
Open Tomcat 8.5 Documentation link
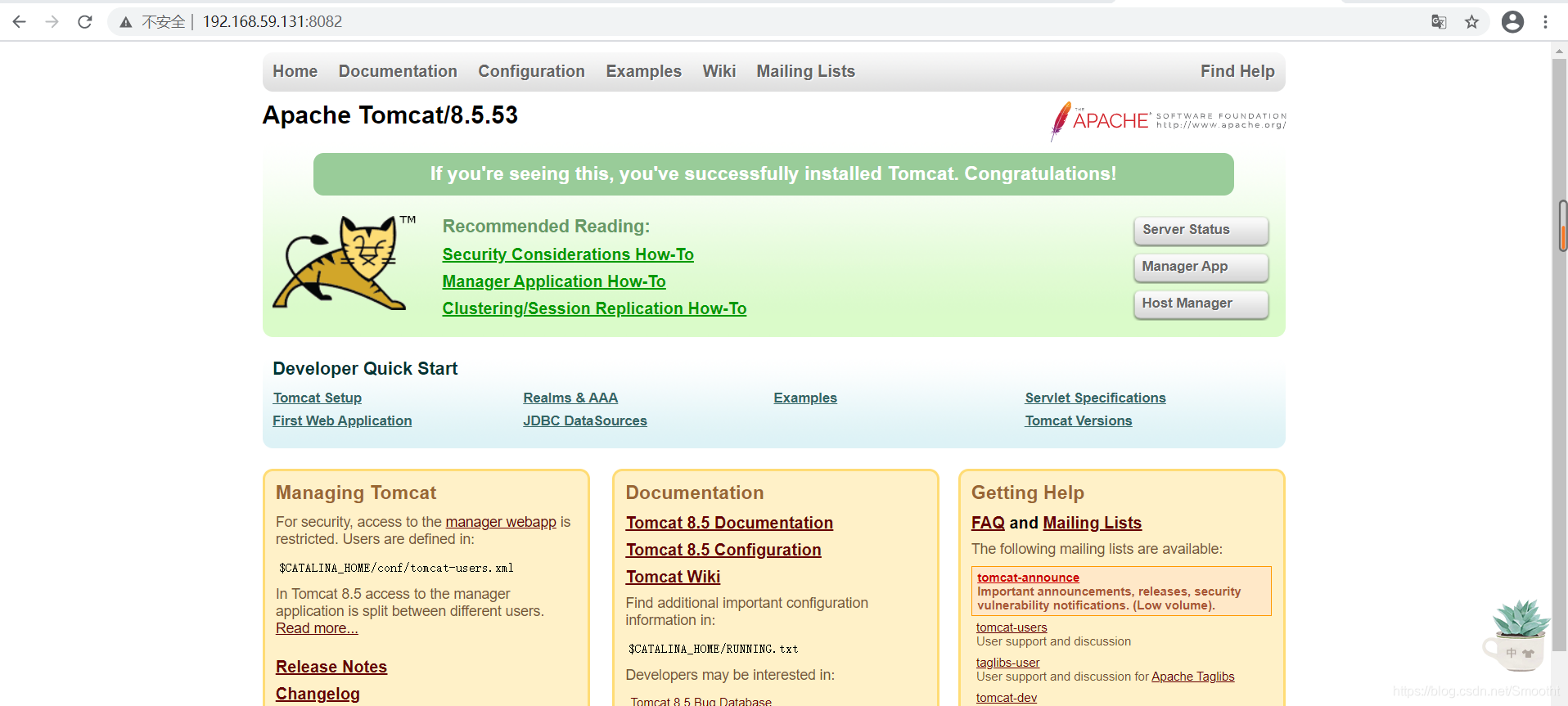[729, 523]
